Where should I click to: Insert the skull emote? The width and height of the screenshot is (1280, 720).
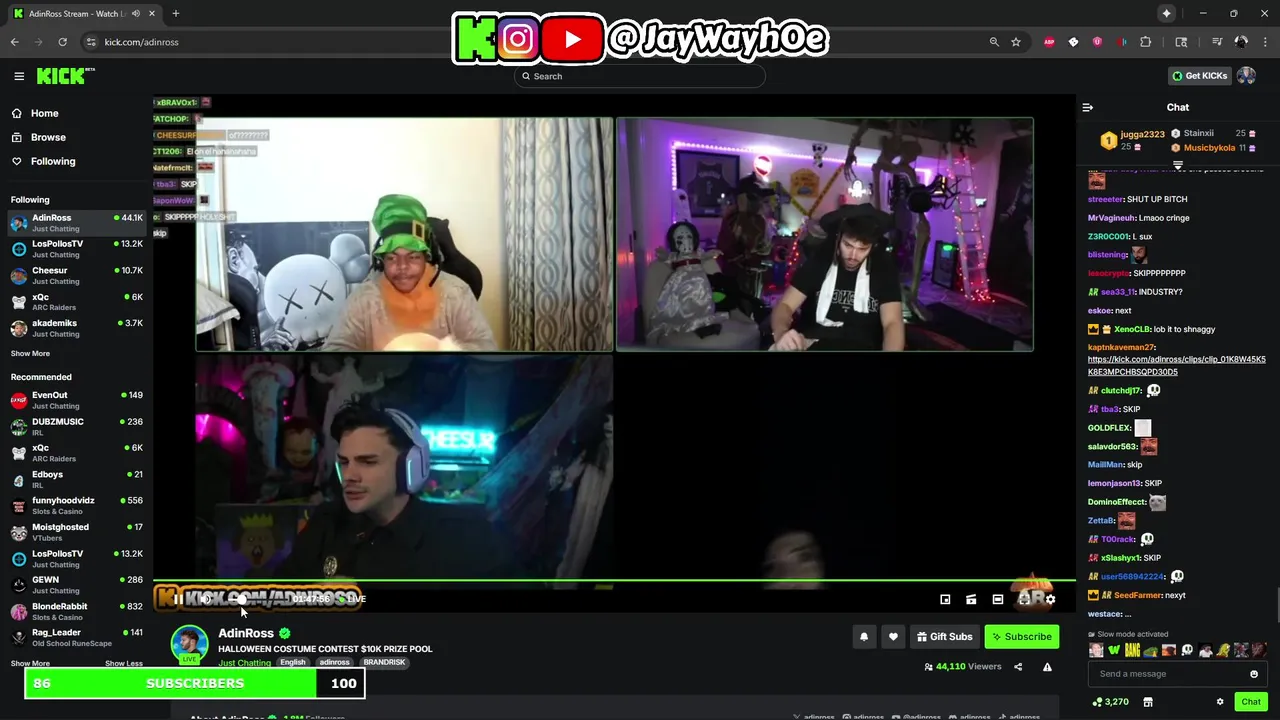(x=1187, y=651)
